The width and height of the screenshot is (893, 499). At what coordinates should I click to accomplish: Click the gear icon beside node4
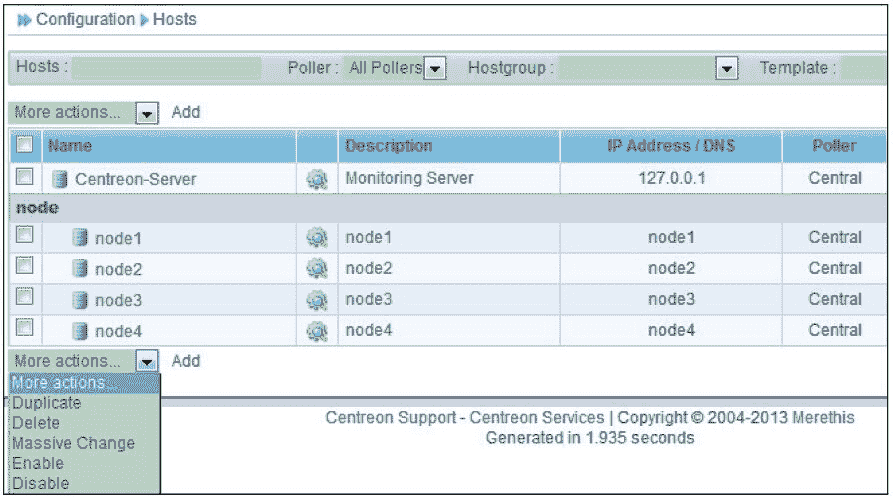(x=317, y=331)
